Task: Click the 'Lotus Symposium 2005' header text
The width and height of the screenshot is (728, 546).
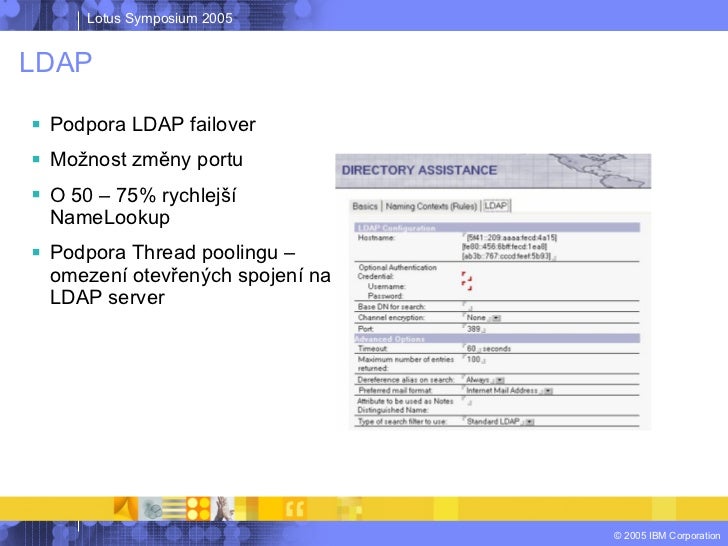Action: pos(159,19)
